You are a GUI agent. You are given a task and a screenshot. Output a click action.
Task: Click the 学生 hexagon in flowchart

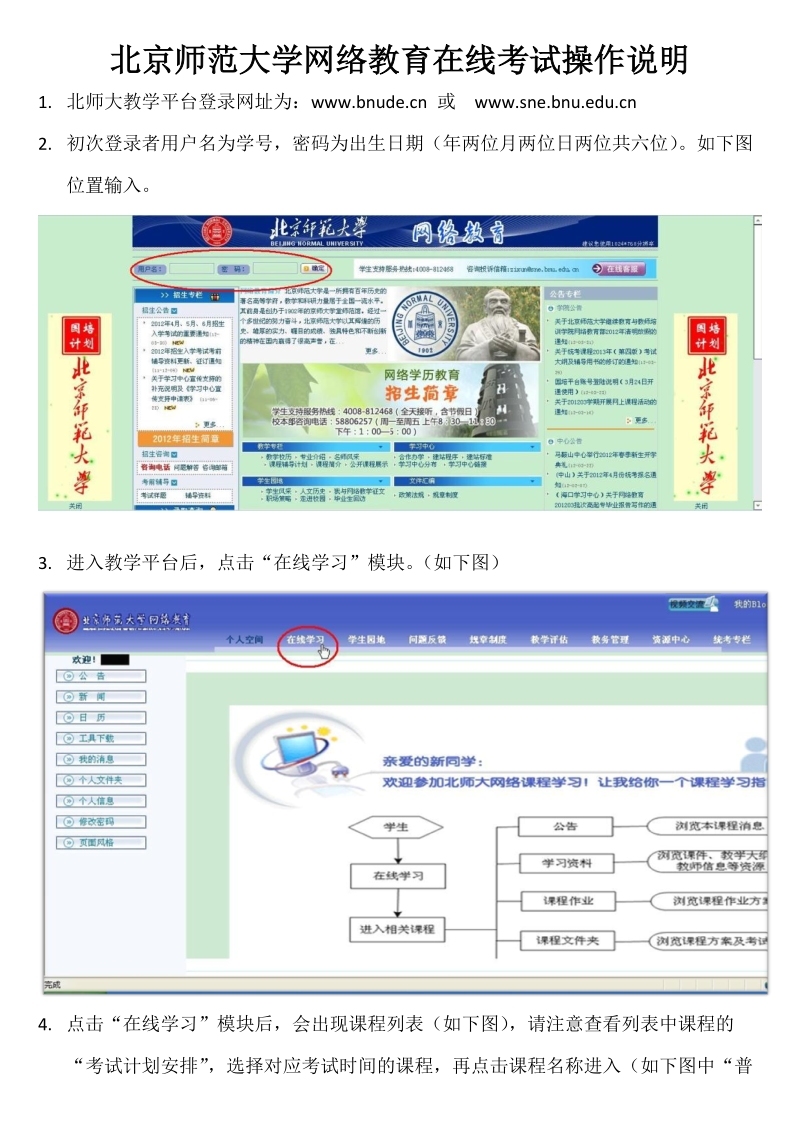point(396,827)
